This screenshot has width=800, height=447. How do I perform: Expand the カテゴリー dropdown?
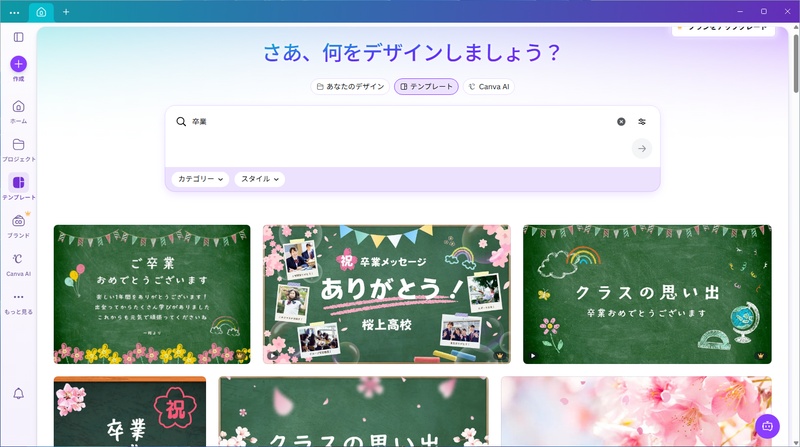201,179
